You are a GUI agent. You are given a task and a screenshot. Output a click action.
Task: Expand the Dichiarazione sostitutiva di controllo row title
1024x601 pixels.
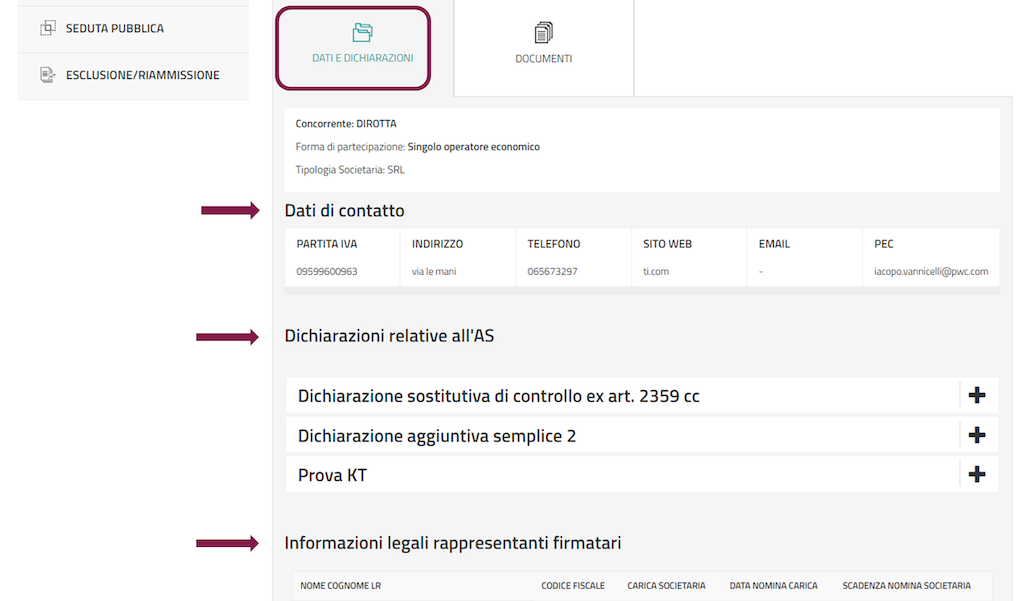click(x=498, y=396)
